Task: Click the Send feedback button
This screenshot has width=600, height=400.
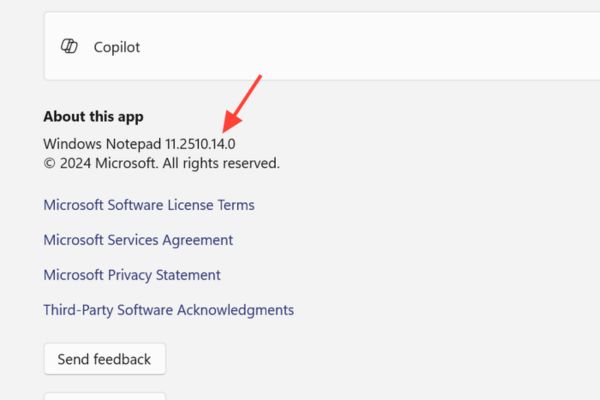Action: (104, 359)
